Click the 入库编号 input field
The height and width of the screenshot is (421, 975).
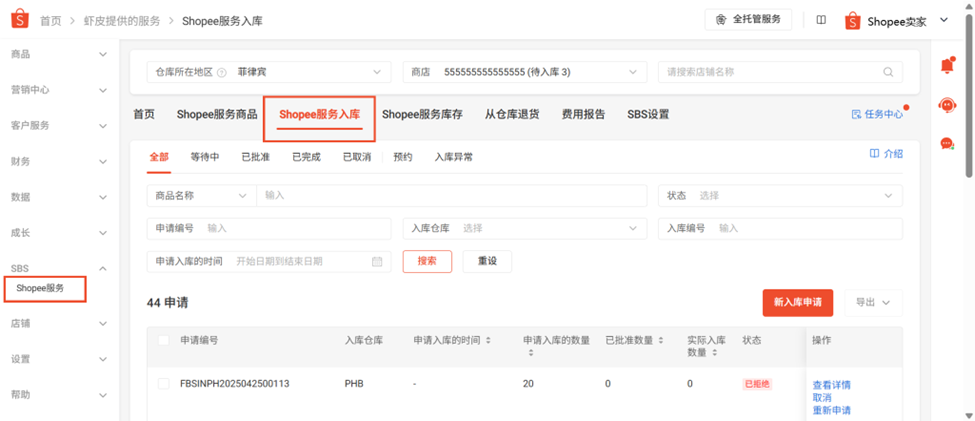pos(780,228)
